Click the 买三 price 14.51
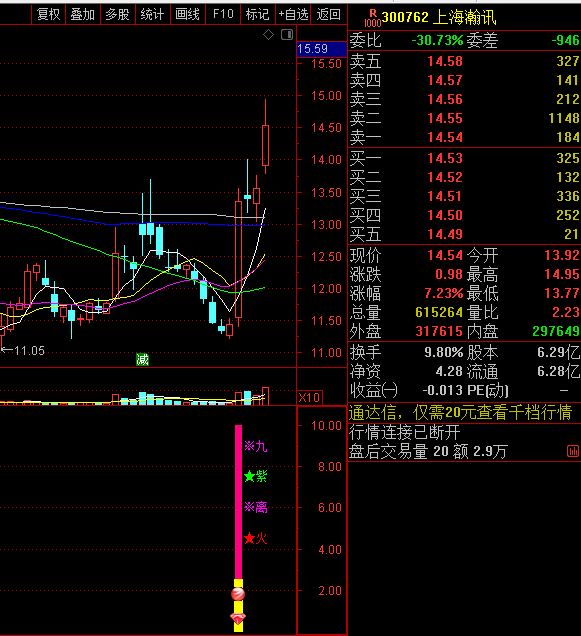 [445, 196]
